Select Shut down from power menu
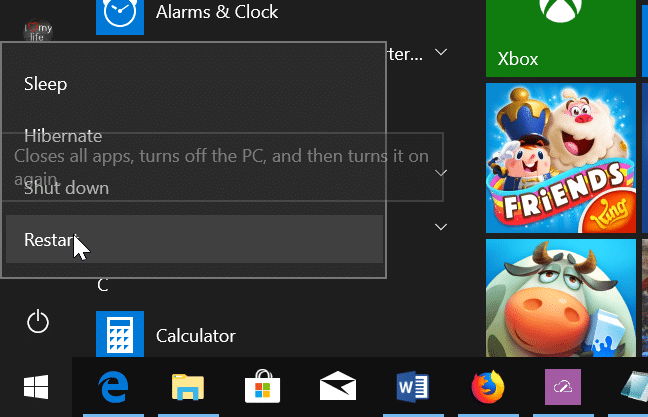 (66, 188)
